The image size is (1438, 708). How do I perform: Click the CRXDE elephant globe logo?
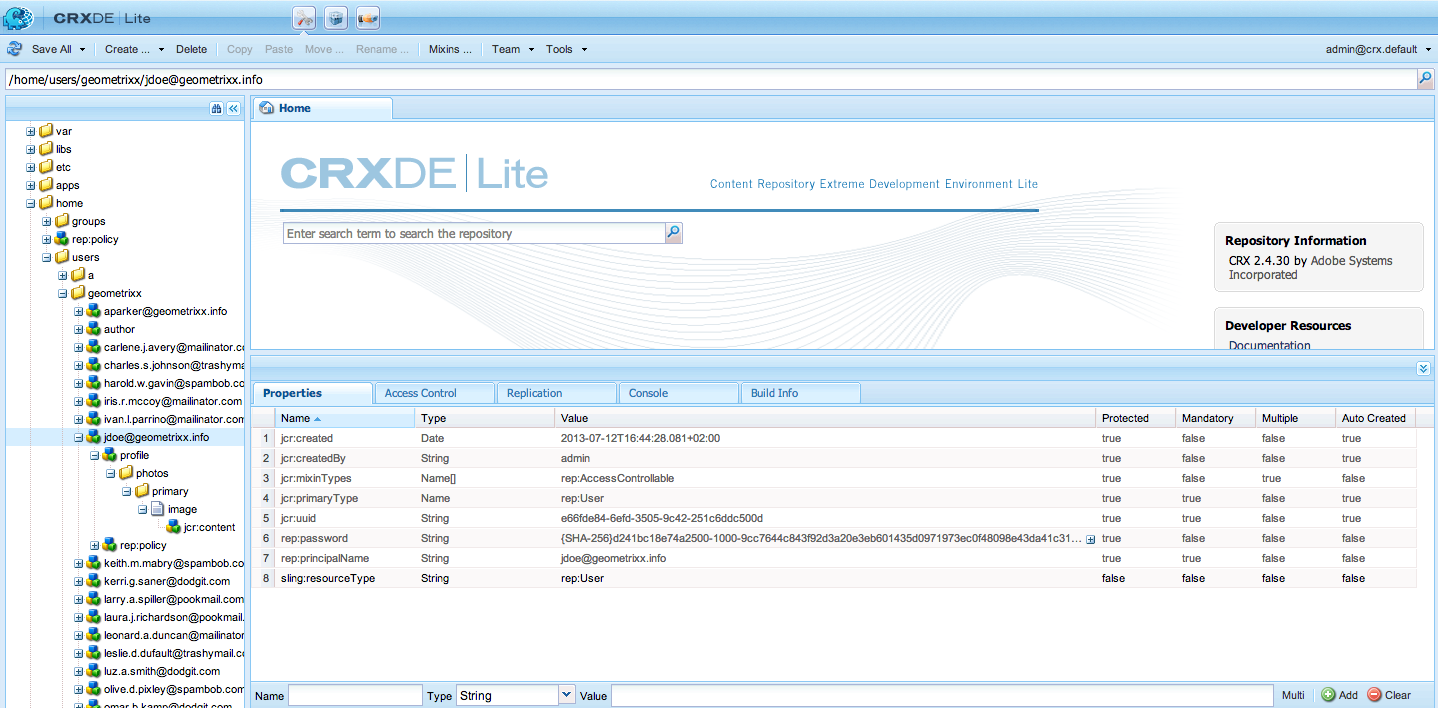click(18, 17)
